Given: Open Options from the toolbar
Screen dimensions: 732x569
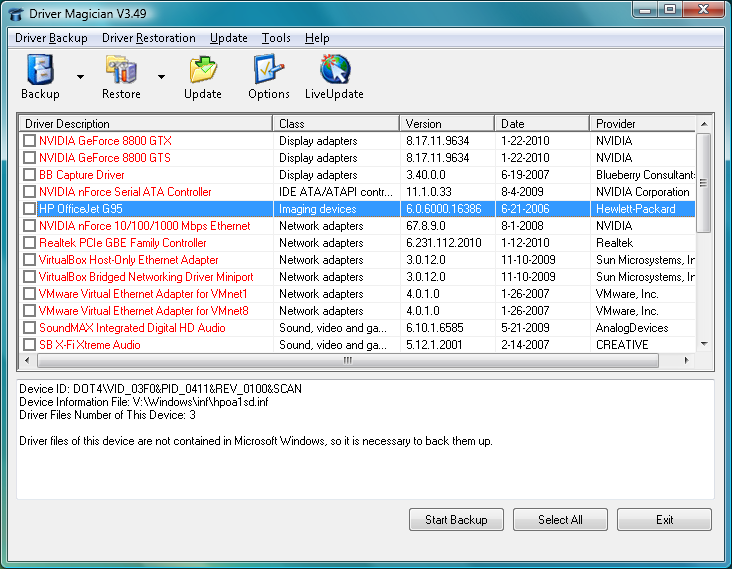Looking at the screenshot, I should coord(269,71).
